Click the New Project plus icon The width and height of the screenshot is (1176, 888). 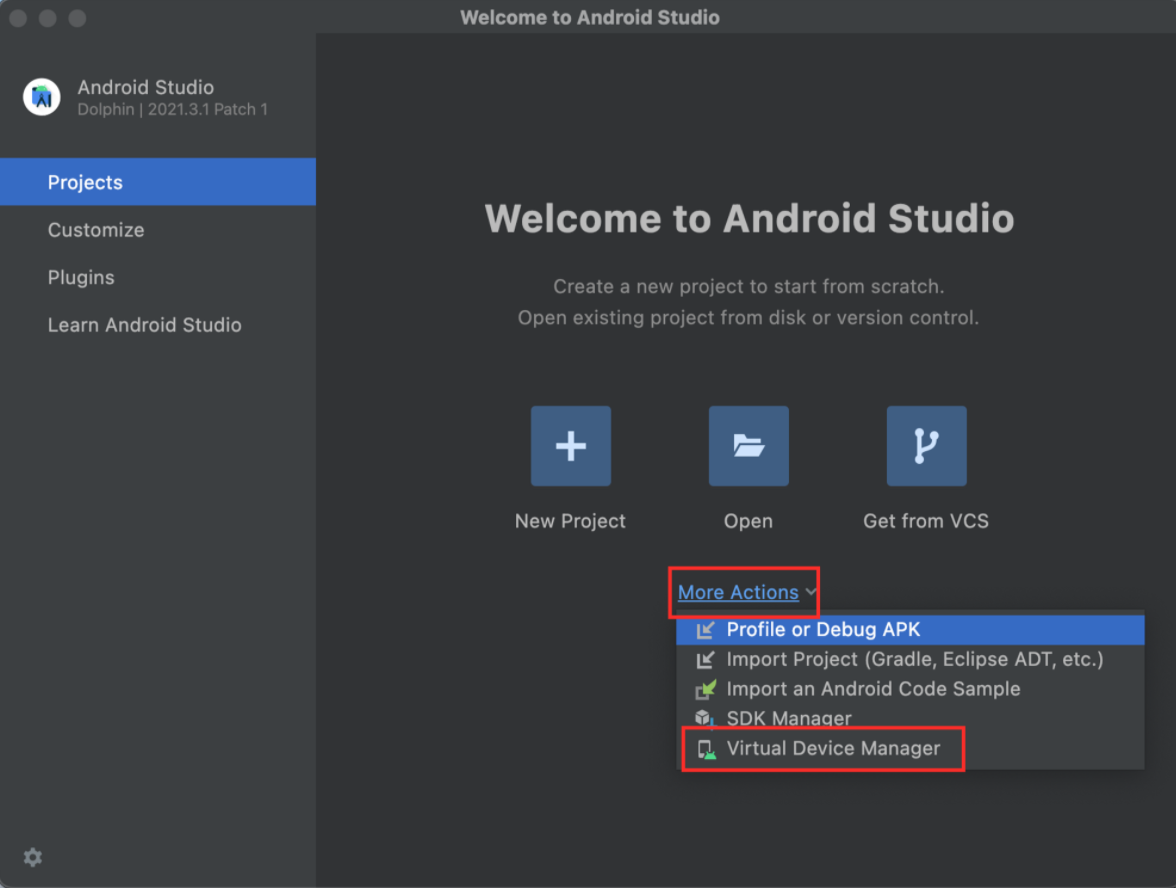(571, 446)
